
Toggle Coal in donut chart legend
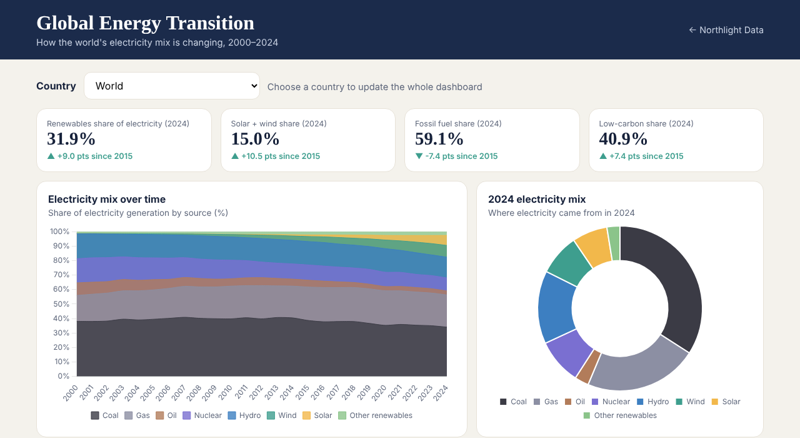513,402
